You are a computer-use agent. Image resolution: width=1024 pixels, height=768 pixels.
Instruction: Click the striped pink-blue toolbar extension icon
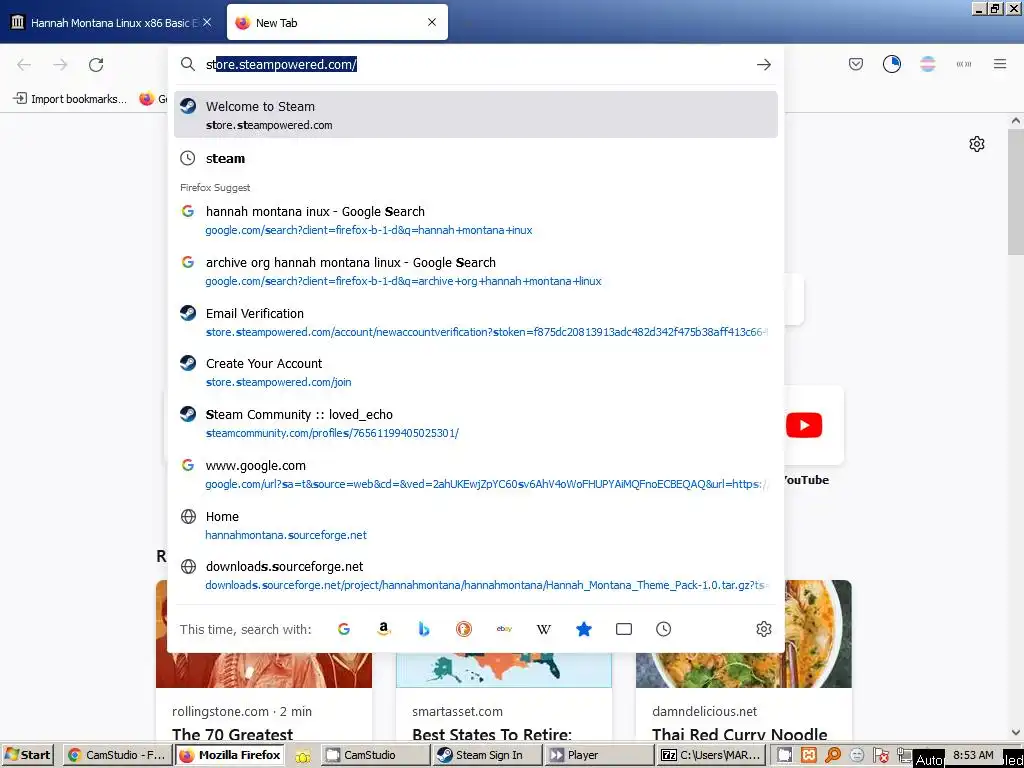pos(927,64)
